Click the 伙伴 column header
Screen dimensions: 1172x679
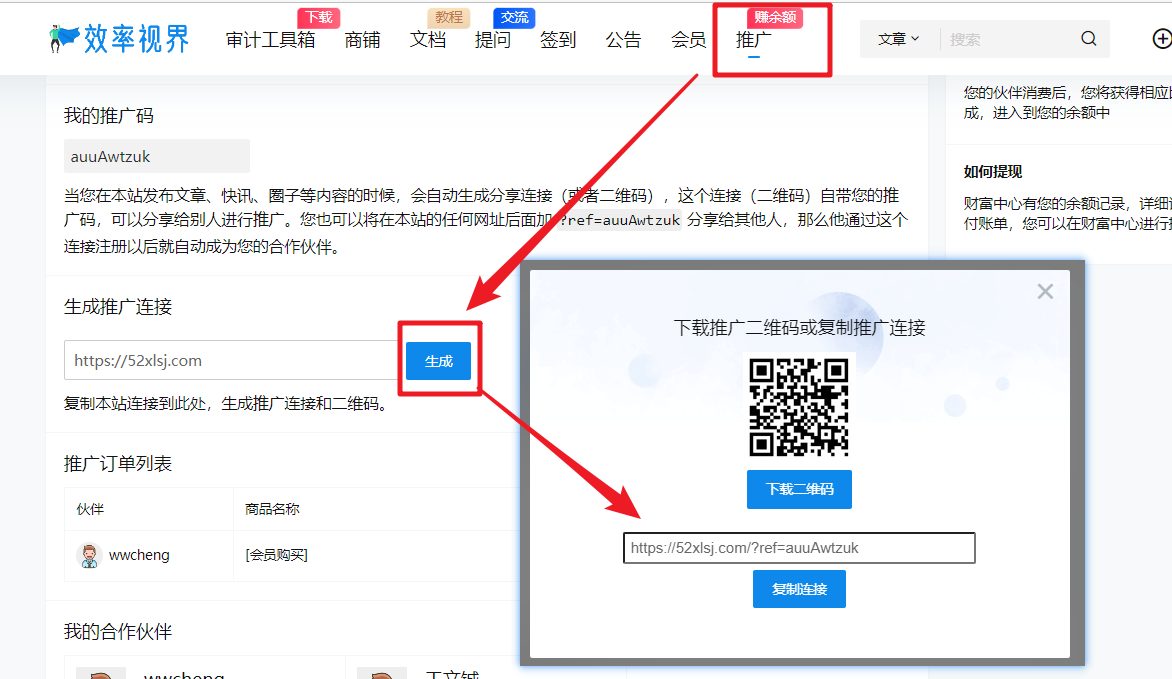coord(90,509)
